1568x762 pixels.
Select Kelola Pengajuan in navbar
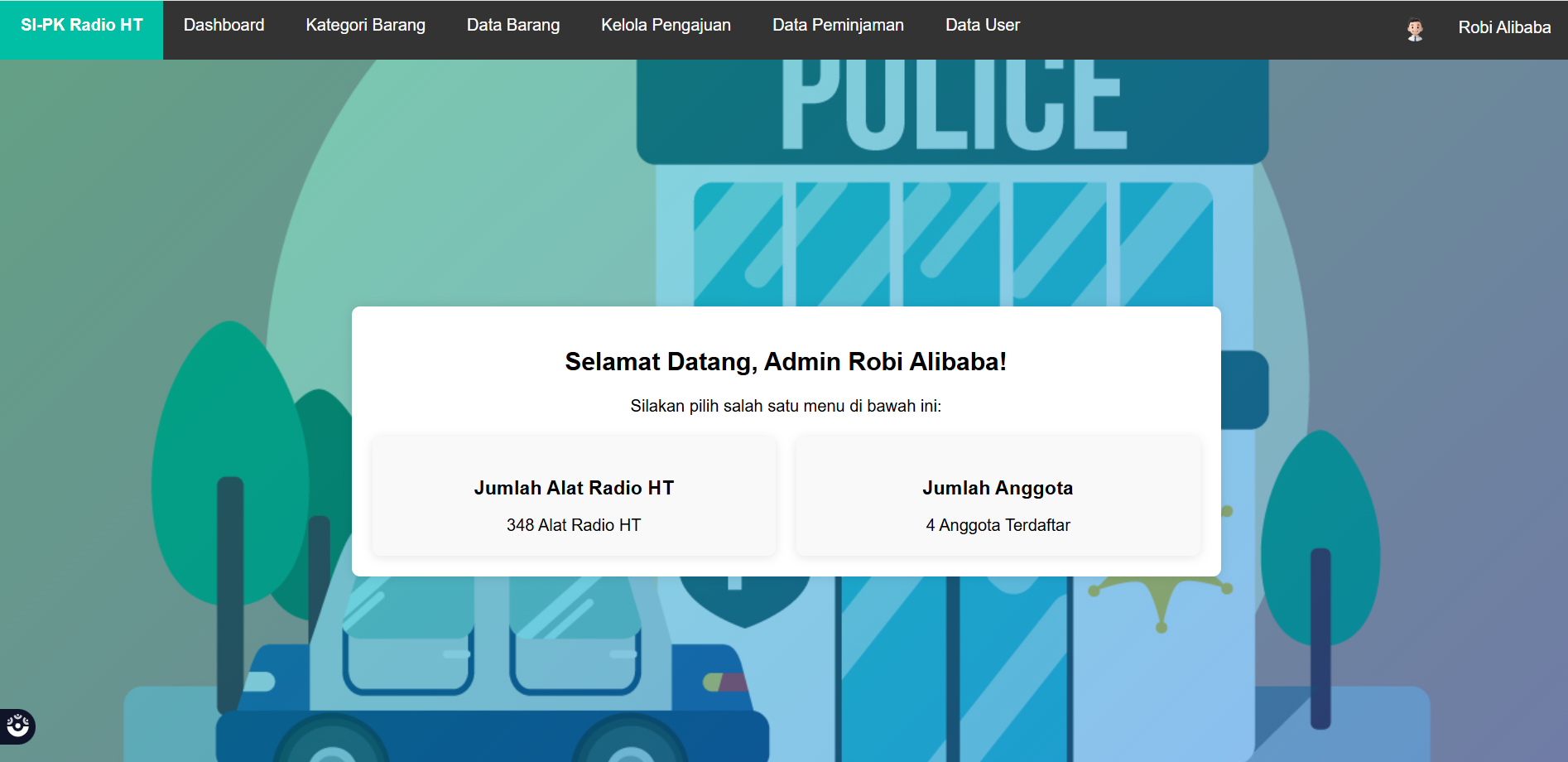(x=666, y=26)
